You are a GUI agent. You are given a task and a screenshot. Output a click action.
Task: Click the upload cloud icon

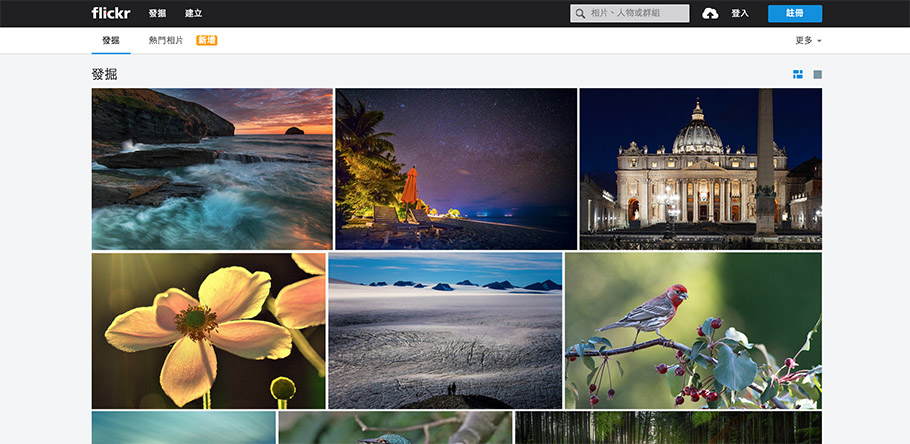[x=710, y=13]
